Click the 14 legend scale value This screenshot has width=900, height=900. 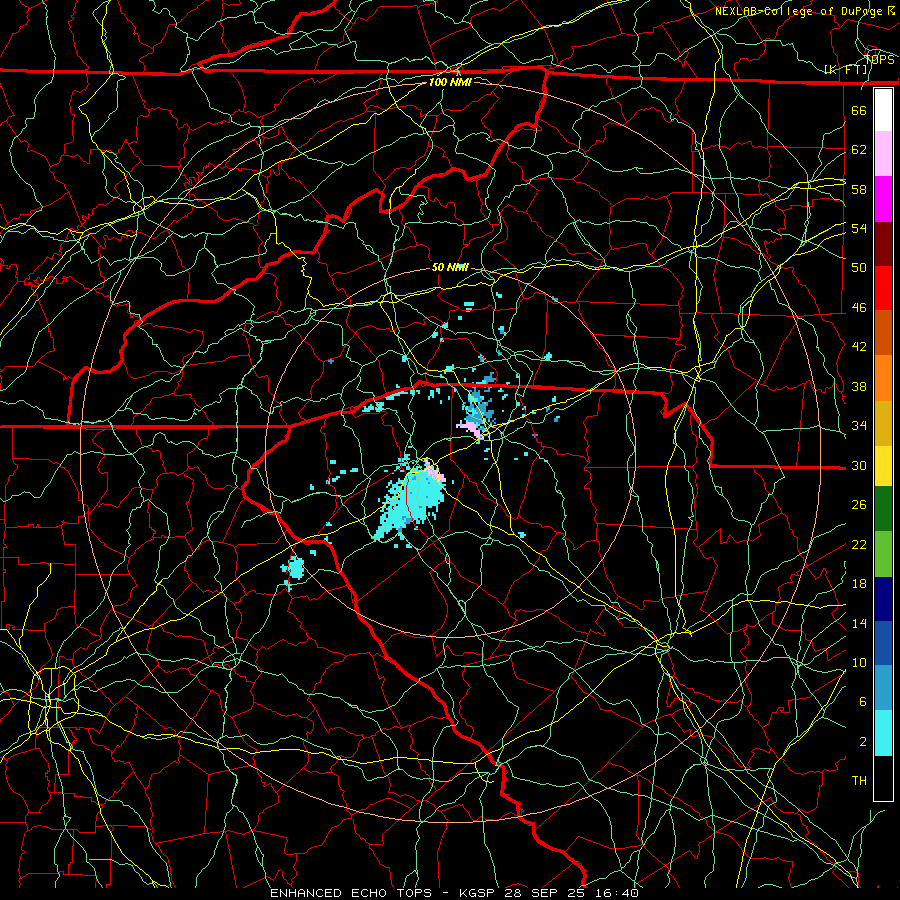859,623
